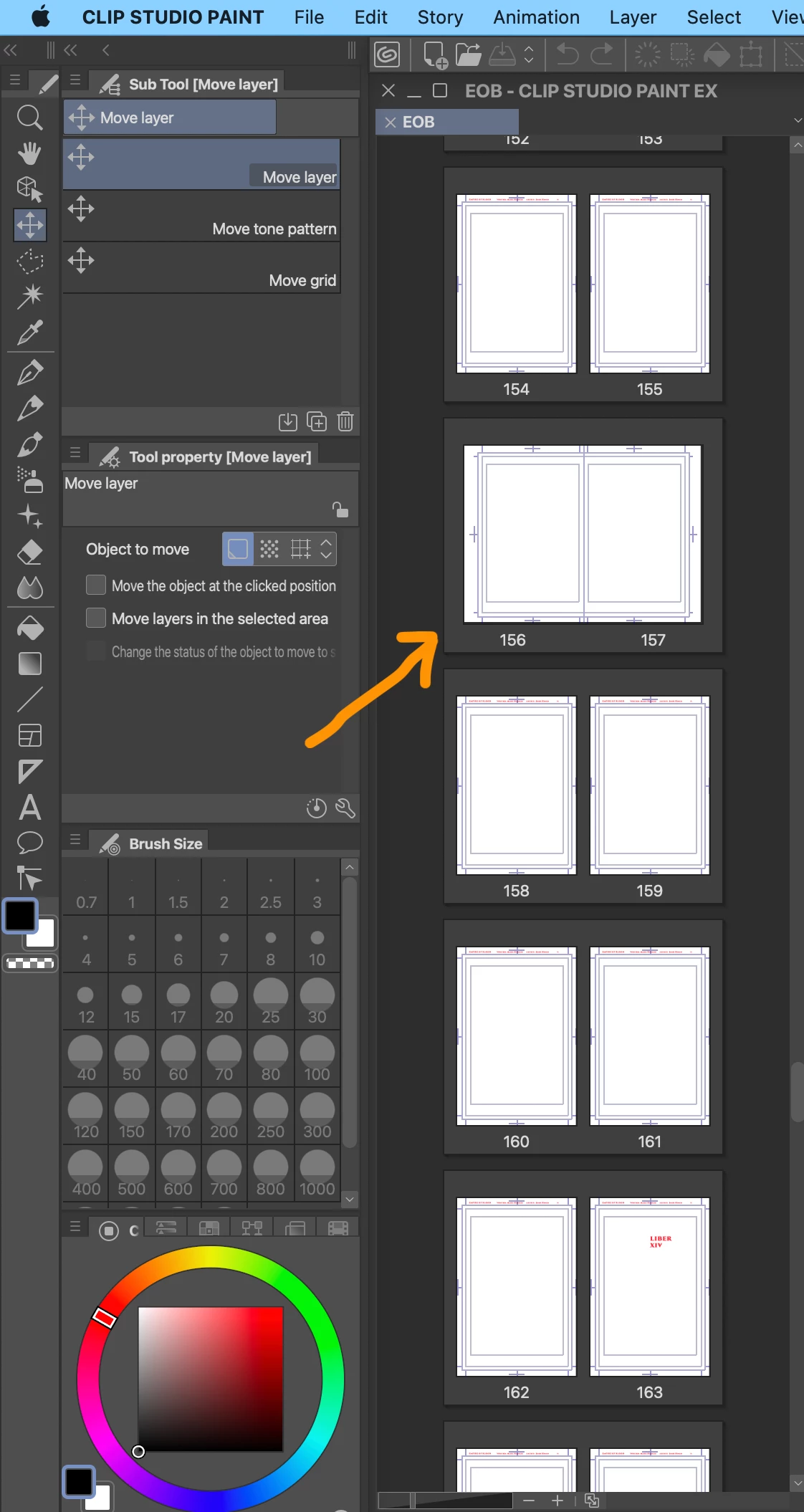Image resolution: width=804 pixels, height=1512 pixels.
Task: Click the Open file folder icon
Action: coord(468,54)
